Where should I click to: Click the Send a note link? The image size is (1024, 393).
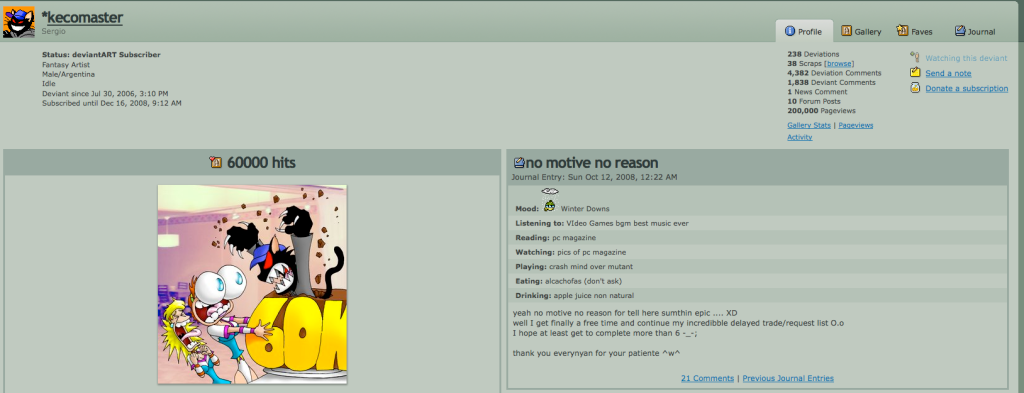948,73
